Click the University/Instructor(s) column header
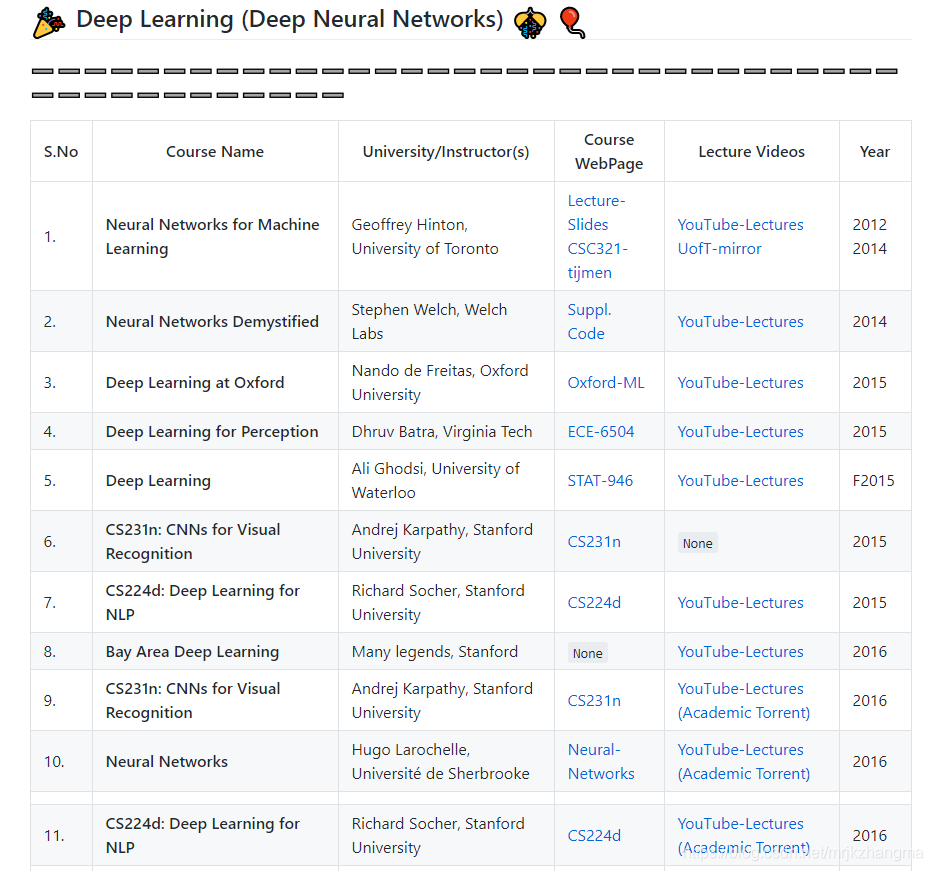 click(x=446, y=152)
